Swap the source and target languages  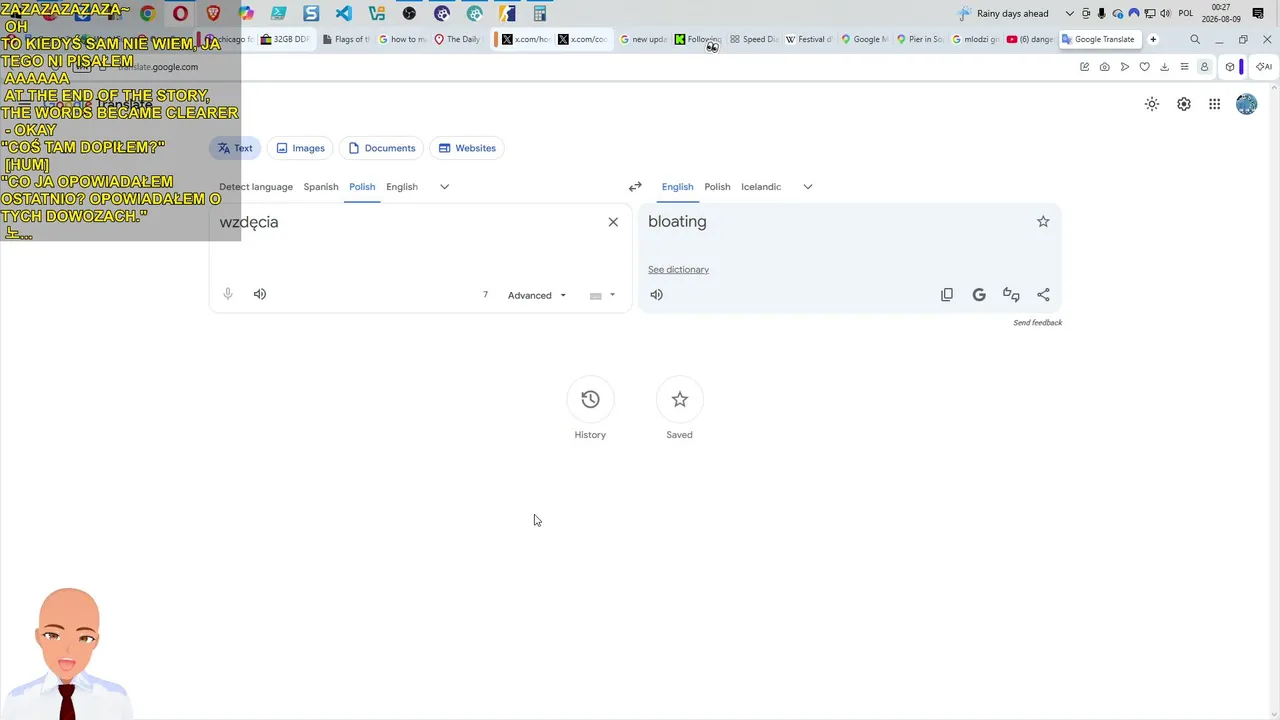635,187
